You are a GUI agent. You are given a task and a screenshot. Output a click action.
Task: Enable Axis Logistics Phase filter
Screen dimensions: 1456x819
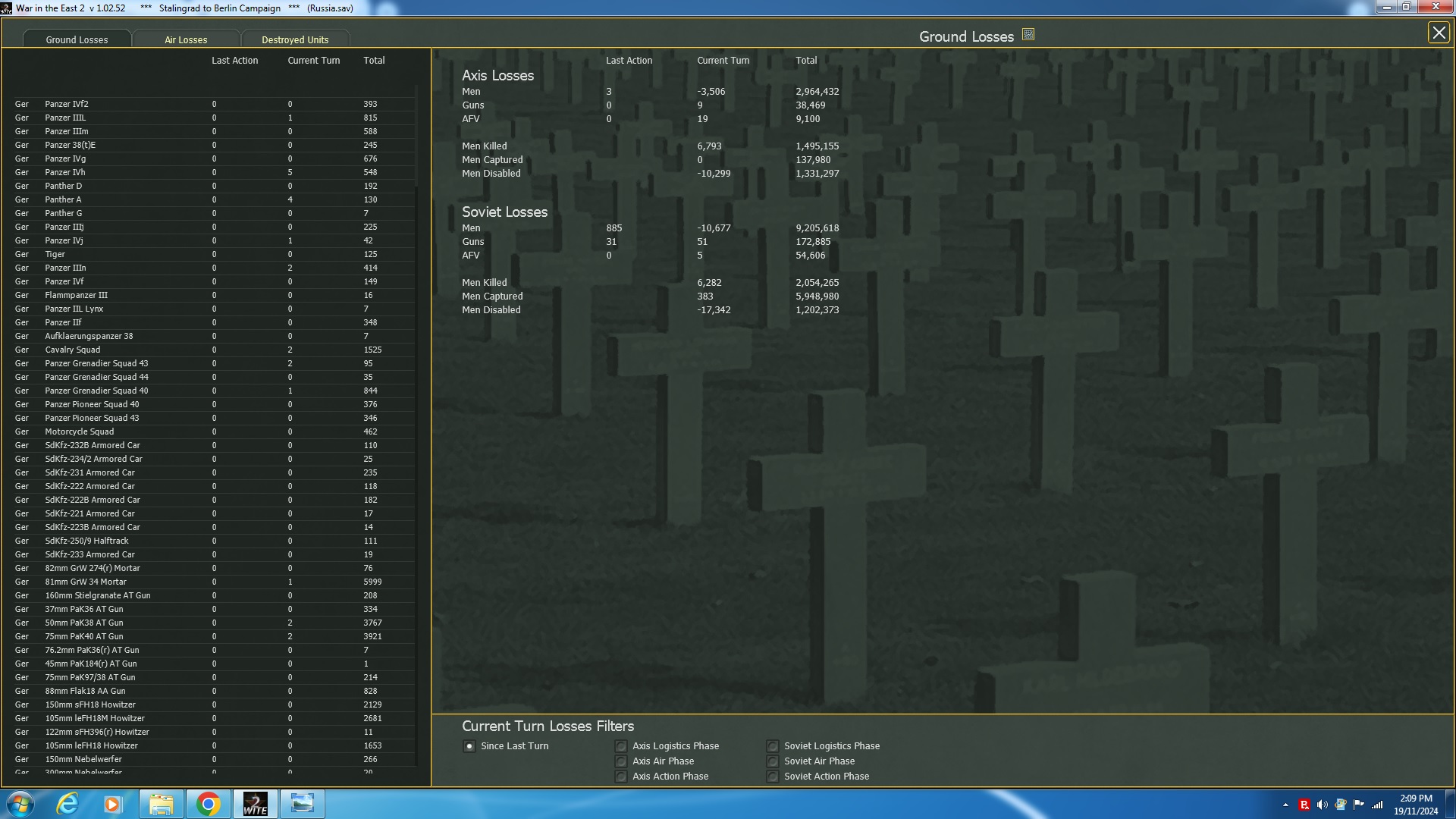(x=621, y=746)
